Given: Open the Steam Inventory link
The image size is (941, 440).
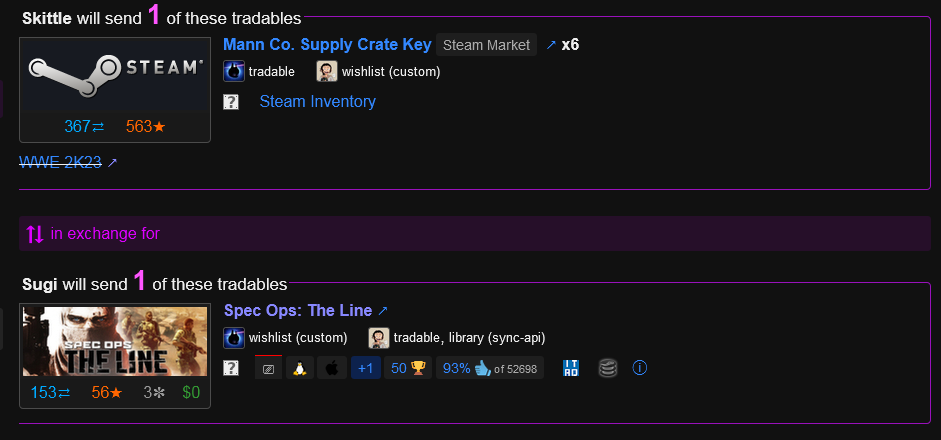Looking at the screenshot, I should (317, 101).
